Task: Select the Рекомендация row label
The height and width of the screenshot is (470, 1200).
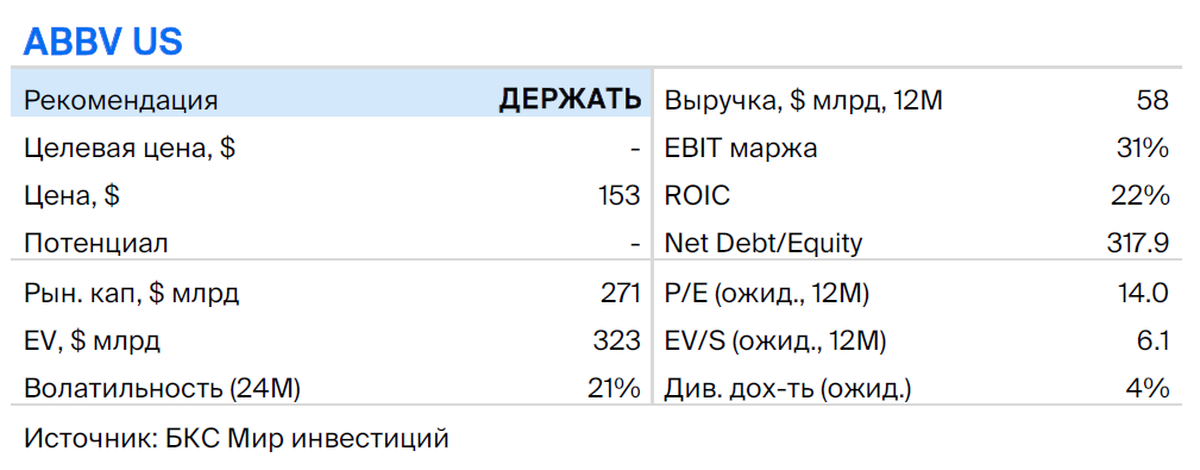Action: pos(121,101)
